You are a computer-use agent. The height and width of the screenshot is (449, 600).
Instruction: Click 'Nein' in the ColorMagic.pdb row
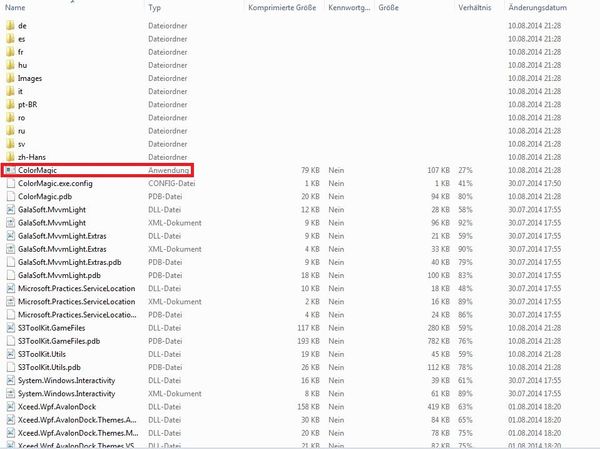[x=336, y=196]
